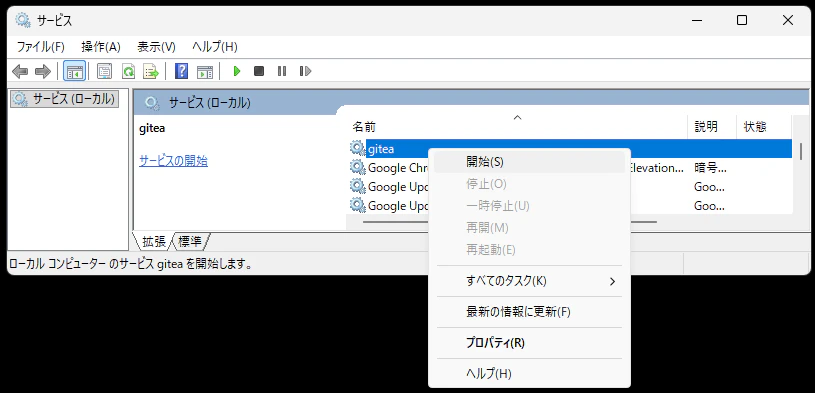The image size is (815, 393).
Task: Switch to the 拡張 tab
Action: coord(153,241)
